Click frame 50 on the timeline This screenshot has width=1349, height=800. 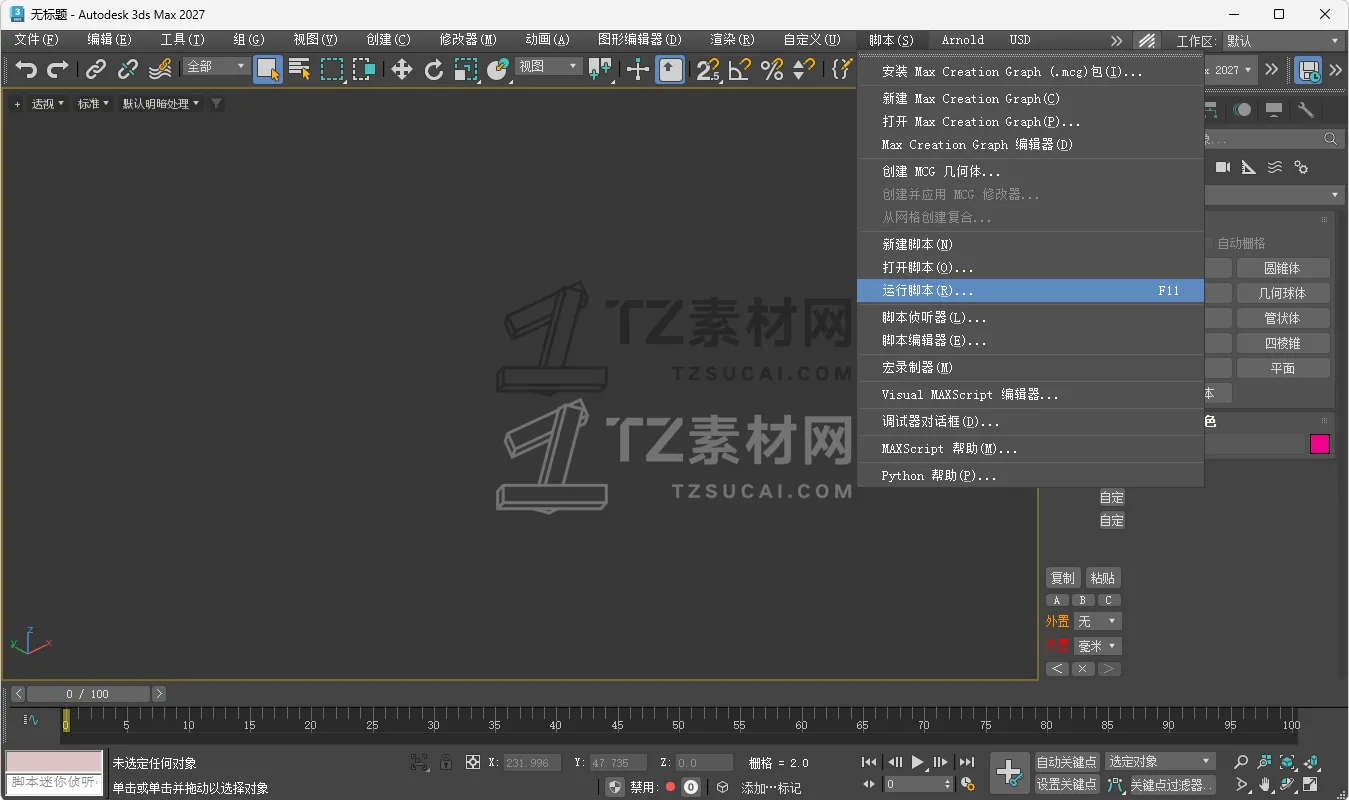678,724
